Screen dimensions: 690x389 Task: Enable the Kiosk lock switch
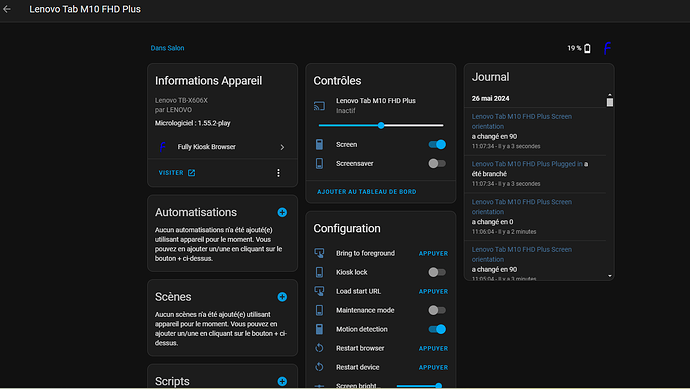pyautogui.click(x=437, y=272)
